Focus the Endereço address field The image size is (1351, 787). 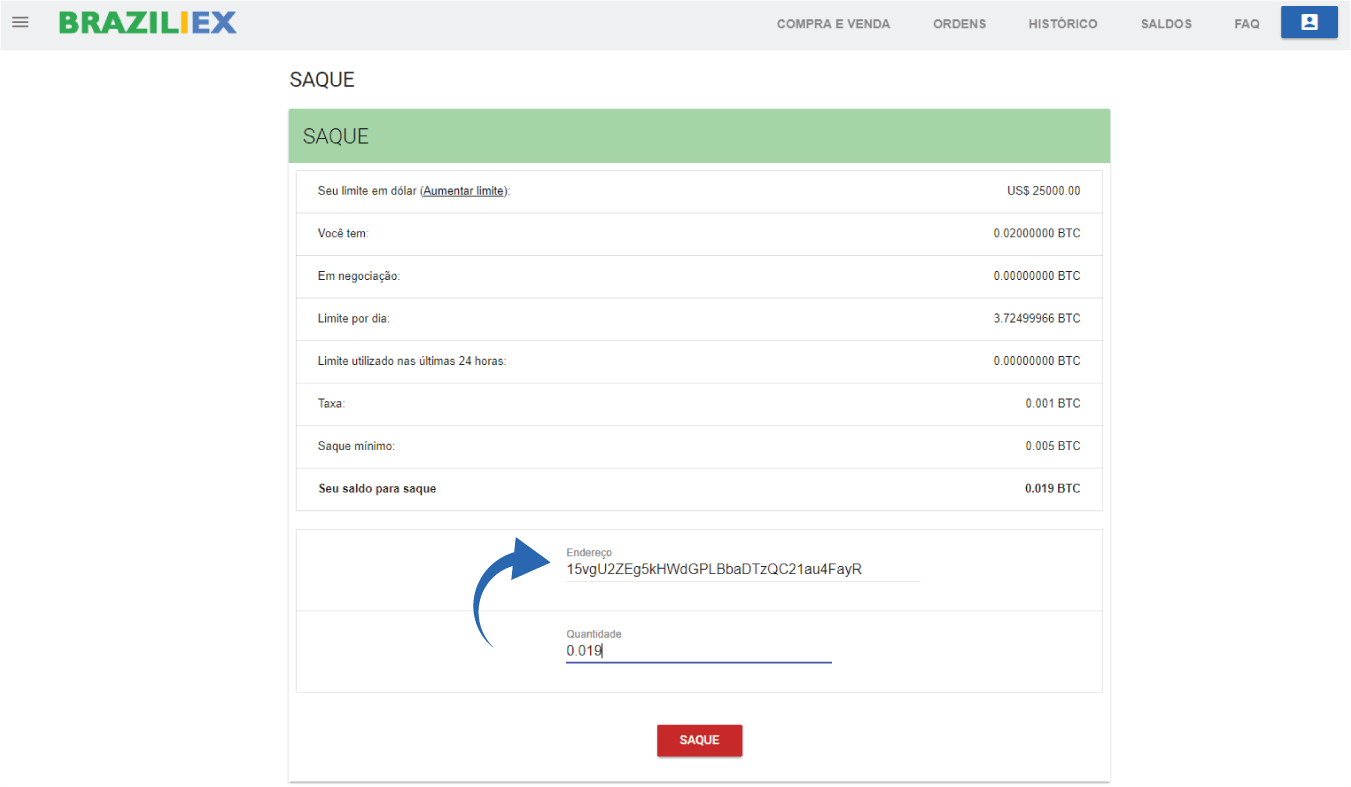pyautogui.click(x=741, y=570)
